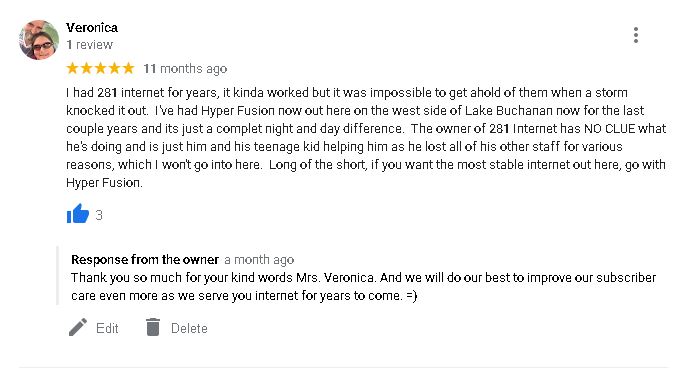This screenshot has width=693, height=368.
Task: Click the second gold star
Action: (87, 68)
